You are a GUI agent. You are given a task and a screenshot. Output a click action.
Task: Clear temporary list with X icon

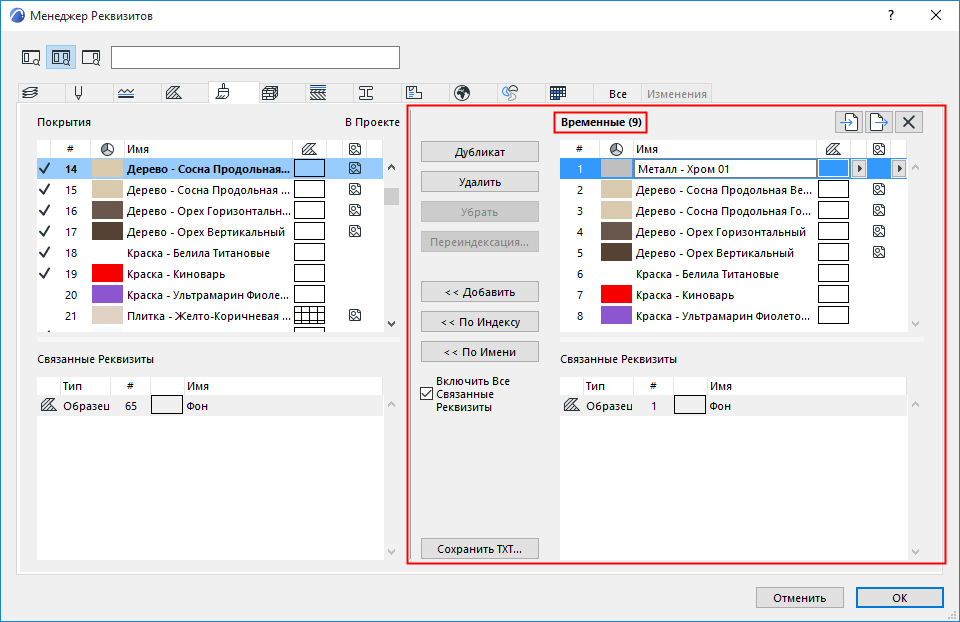pyautogui.click(x=909, y=122)
